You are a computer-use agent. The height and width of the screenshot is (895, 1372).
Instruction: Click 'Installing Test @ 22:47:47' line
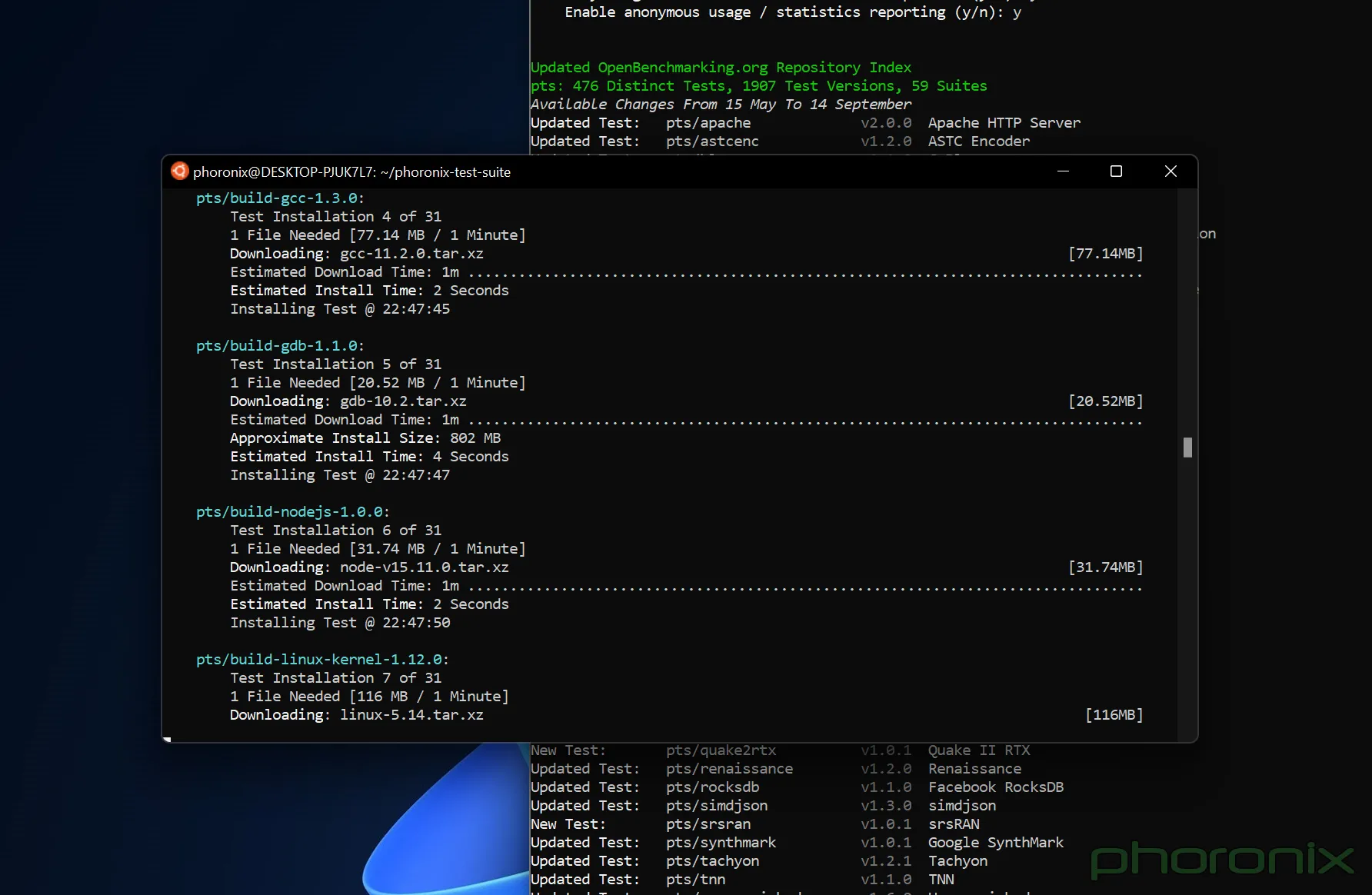coord(340,475)
